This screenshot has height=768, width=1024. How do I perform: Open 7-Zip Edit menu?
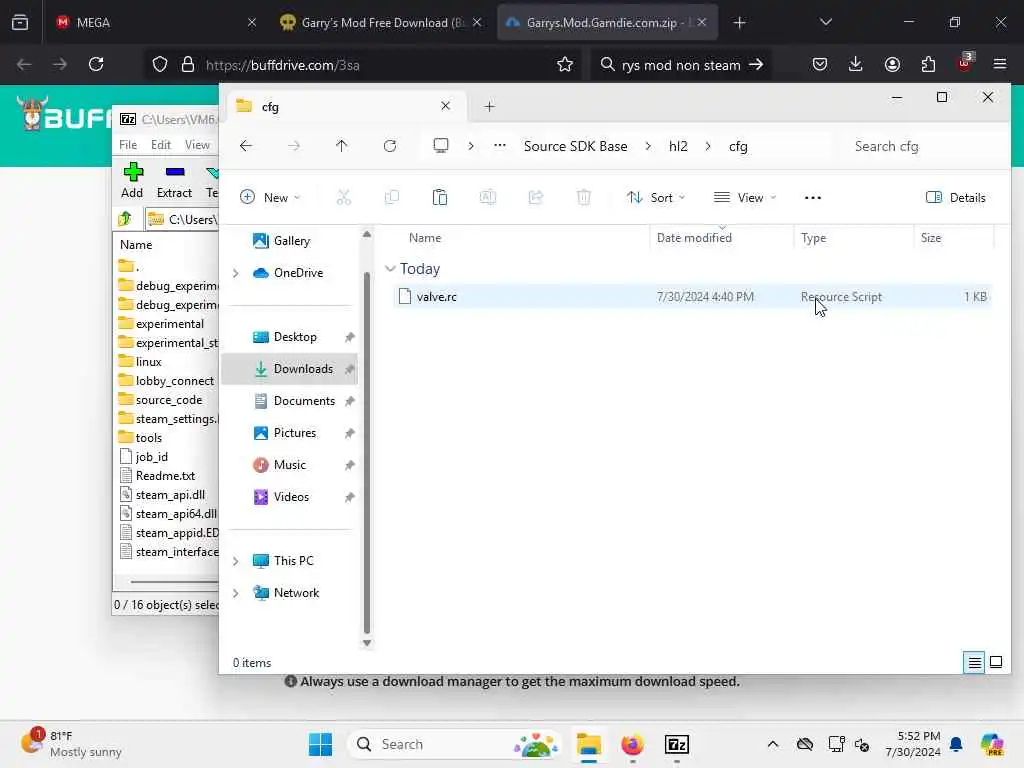pyautogui.click(x=161, y=144)
